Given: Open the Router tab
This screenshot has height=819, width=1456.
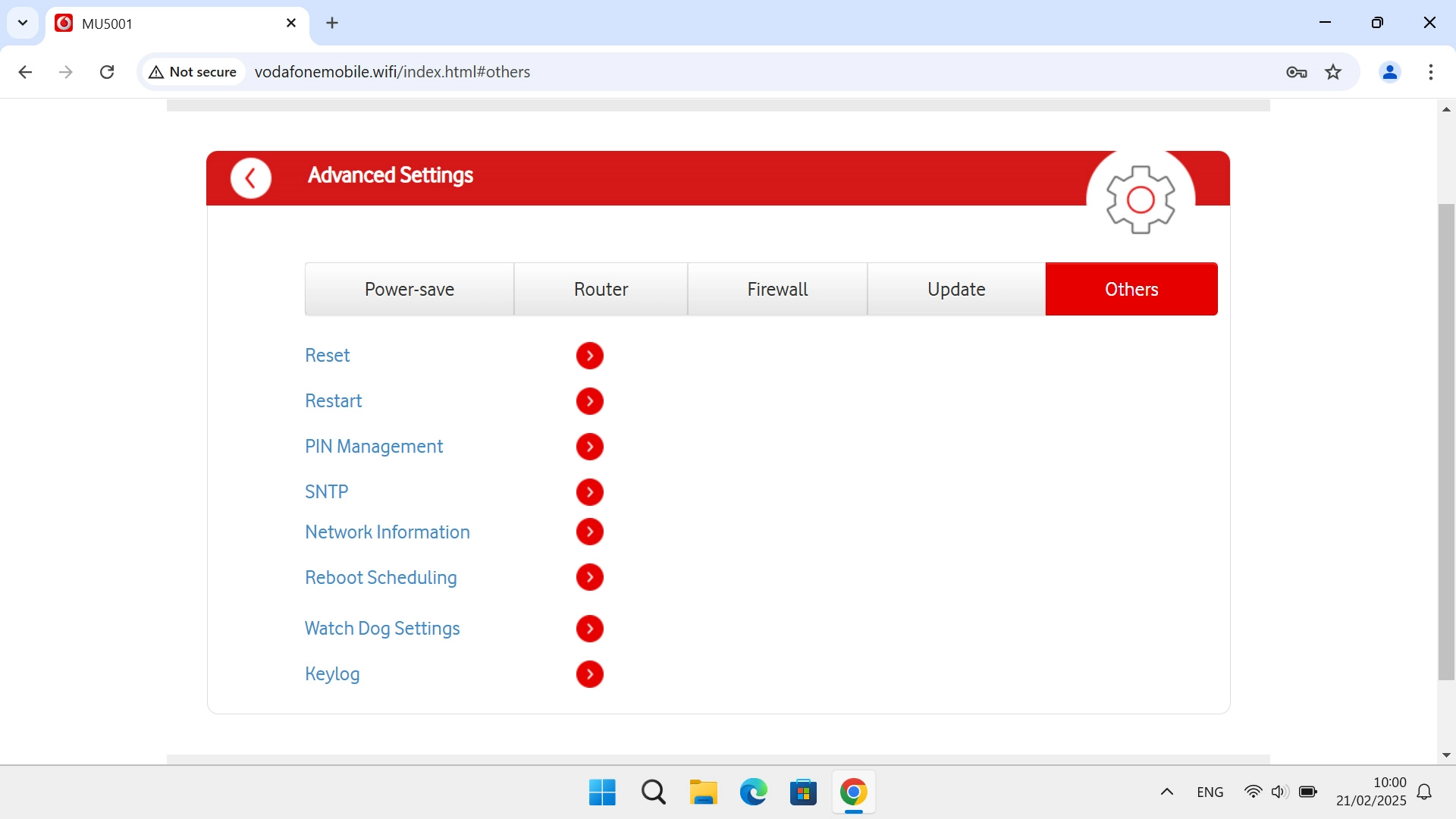Looking at the screenshot, I should point(601,289).
